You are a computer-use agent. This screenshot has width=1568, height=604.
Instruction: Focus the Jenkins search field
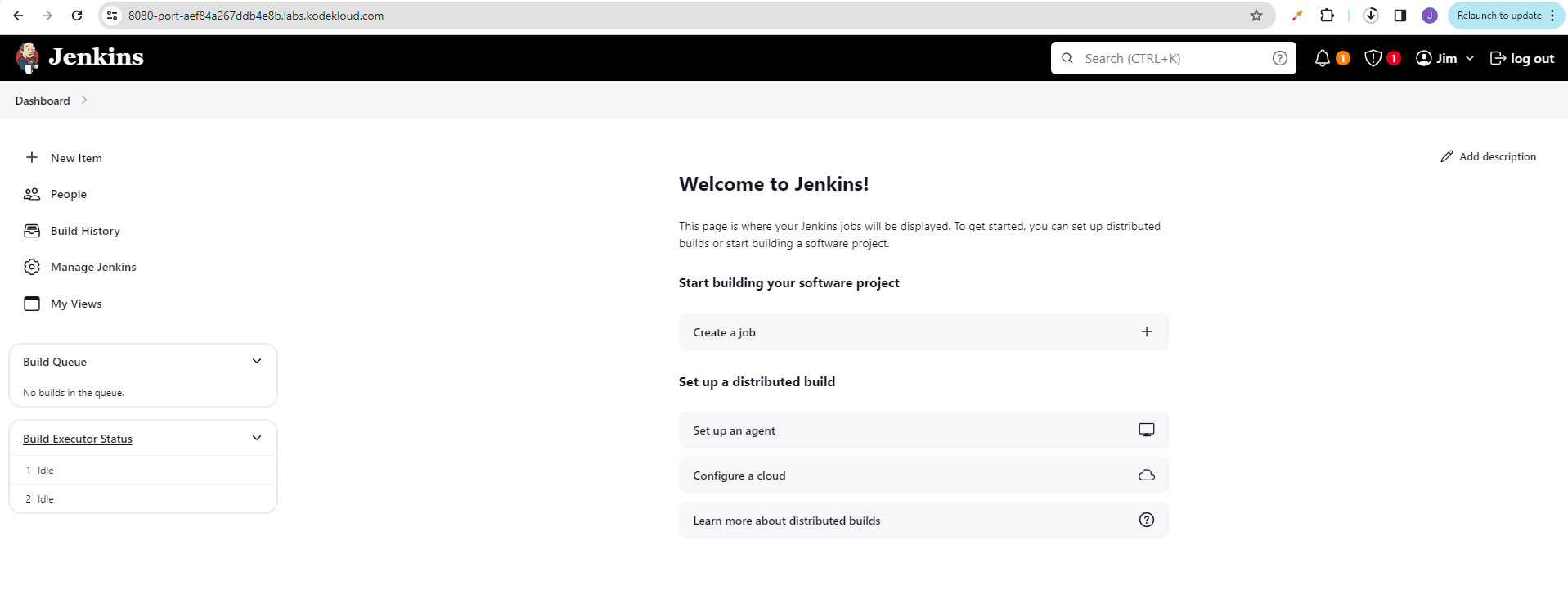[x=1174, y=58]
